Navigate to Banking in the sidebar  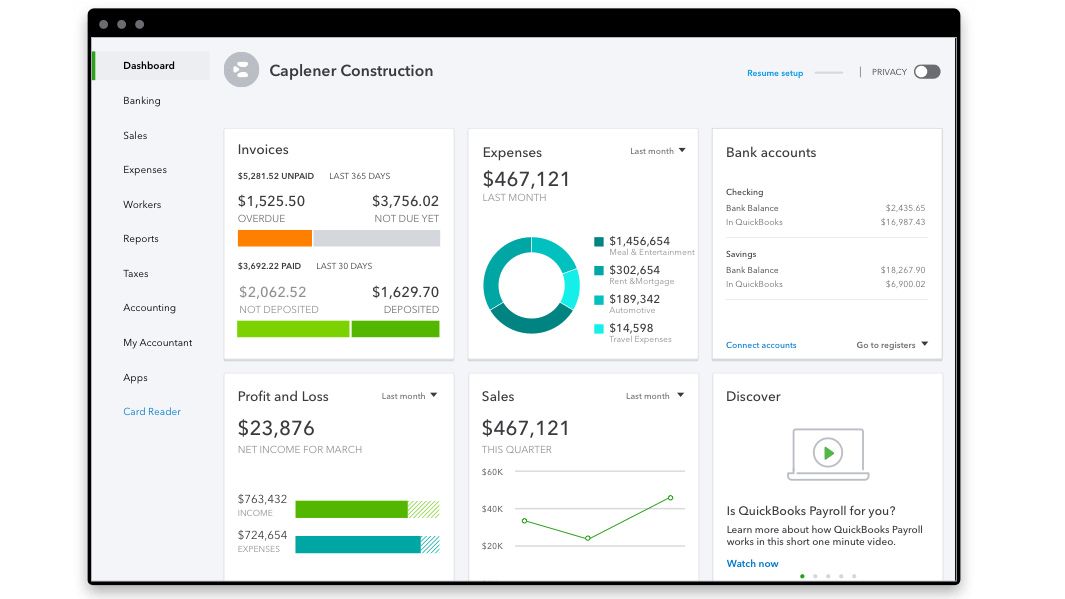pos(141,101)
